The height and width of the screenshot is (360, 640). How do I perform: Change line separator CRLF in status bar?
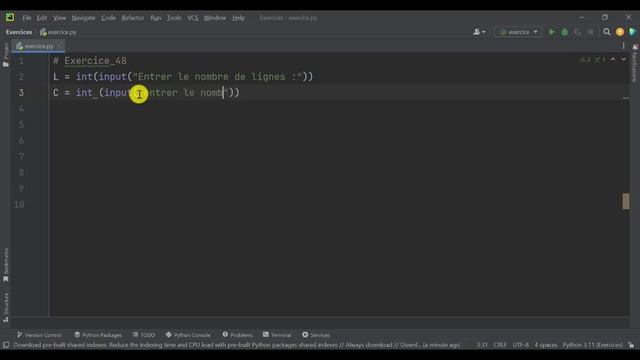(x=500, y=345)
